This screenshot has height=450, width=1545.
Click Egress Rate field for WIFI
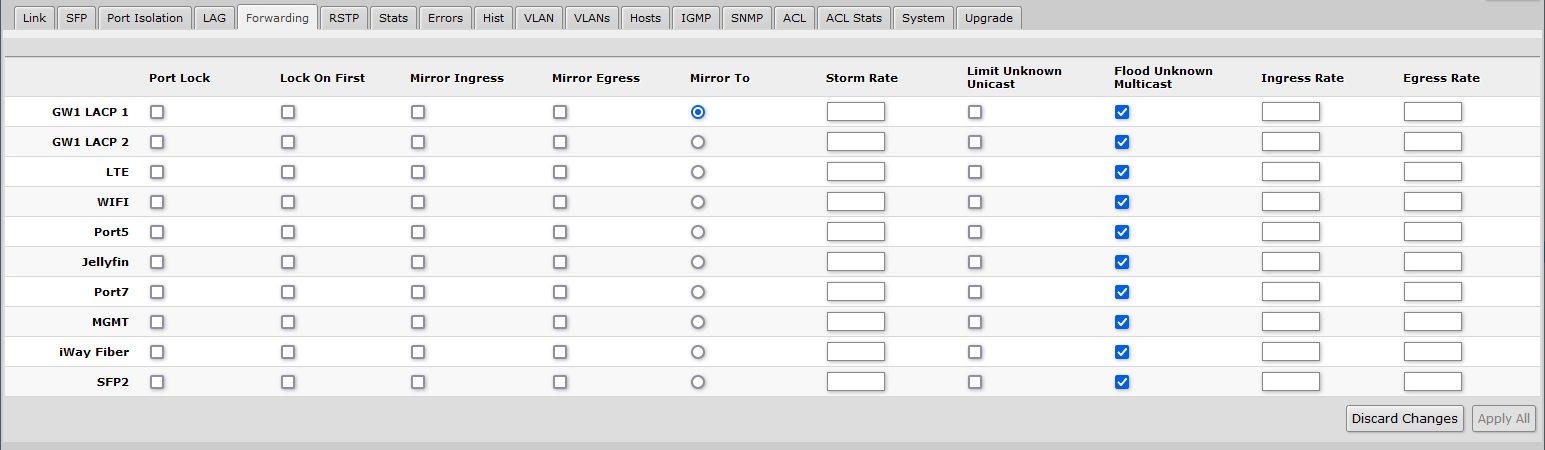pos(1432,202)
